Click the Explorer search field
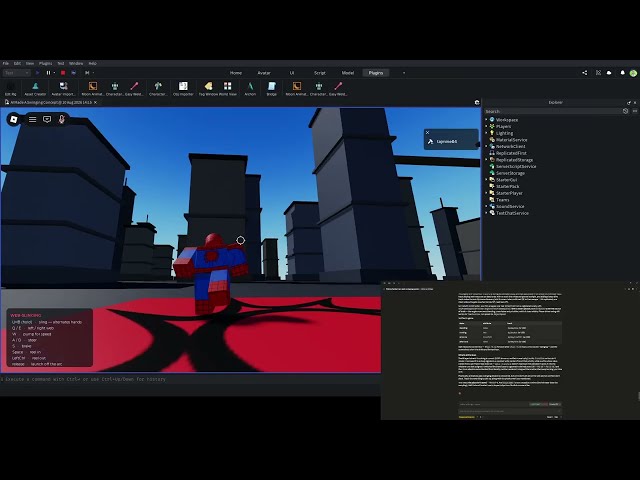Viewport: 640px width, 480px height. 553,111
